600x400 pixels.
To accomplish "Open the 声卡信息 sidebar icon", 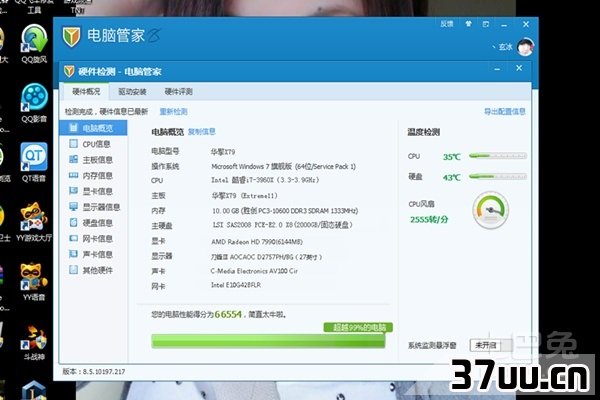I will point(73,254).
